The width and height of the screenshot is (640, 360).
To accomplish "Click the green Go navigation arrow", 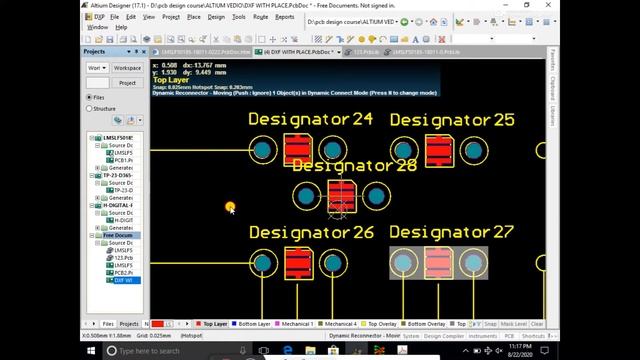I will (404, 22).
